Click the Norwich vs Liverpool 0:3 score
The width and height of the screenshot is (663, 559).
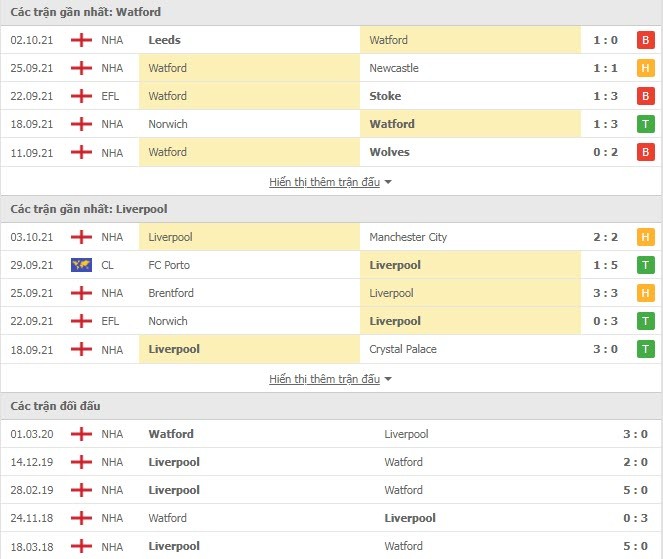click(x=605, y=321)
